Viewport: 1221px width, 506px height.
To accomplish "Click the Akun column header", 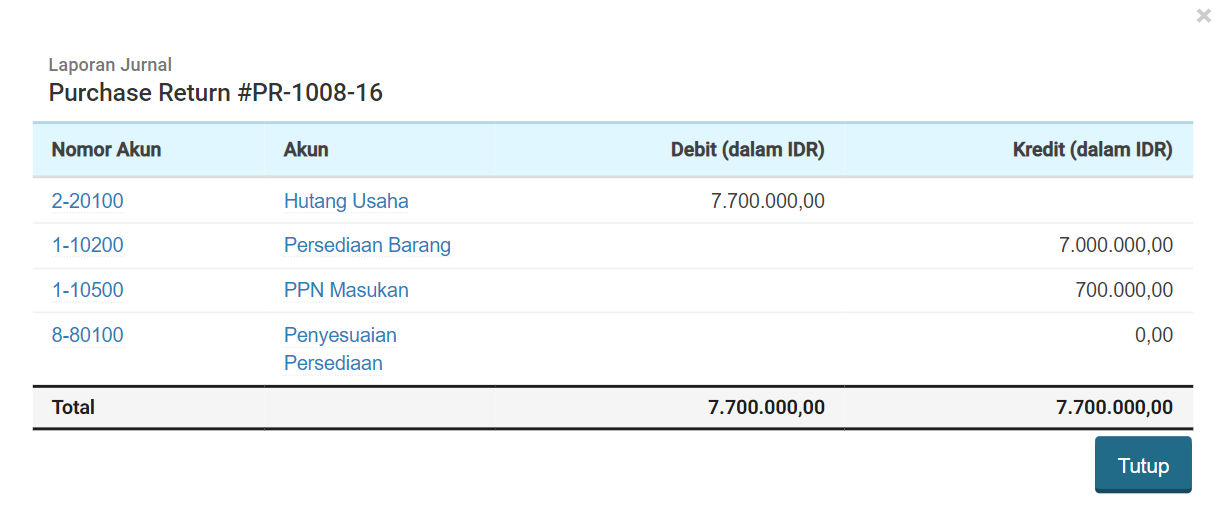I will [x=306, y=150].
